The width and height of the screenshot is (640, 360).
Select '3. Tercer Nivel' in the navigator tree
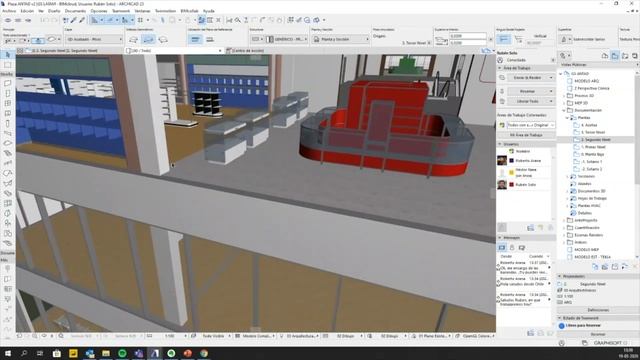[593, 132]
